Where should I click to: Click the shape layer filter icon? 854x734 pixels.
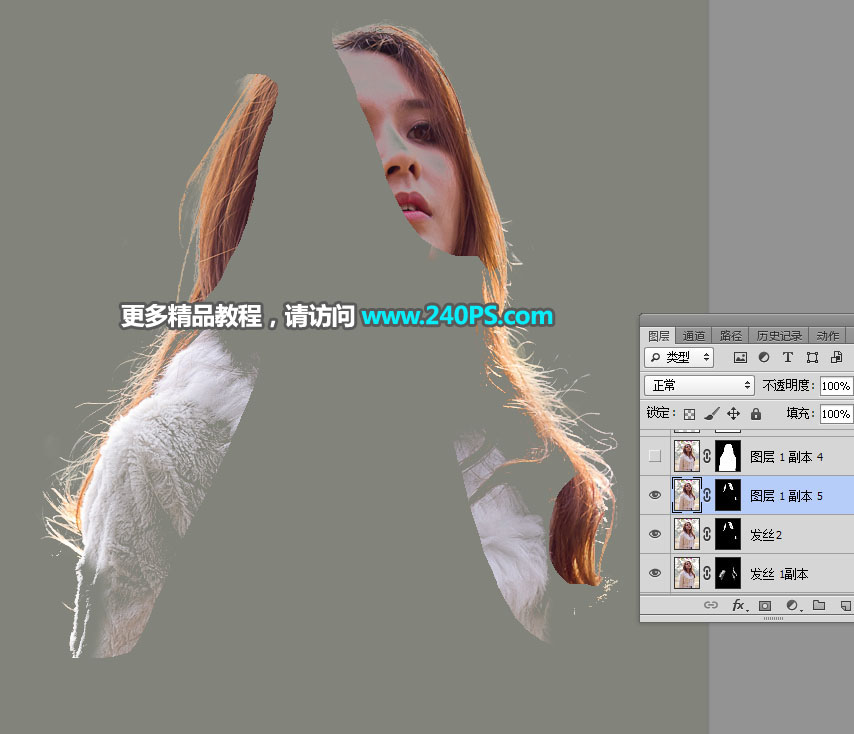coord(812,357)
